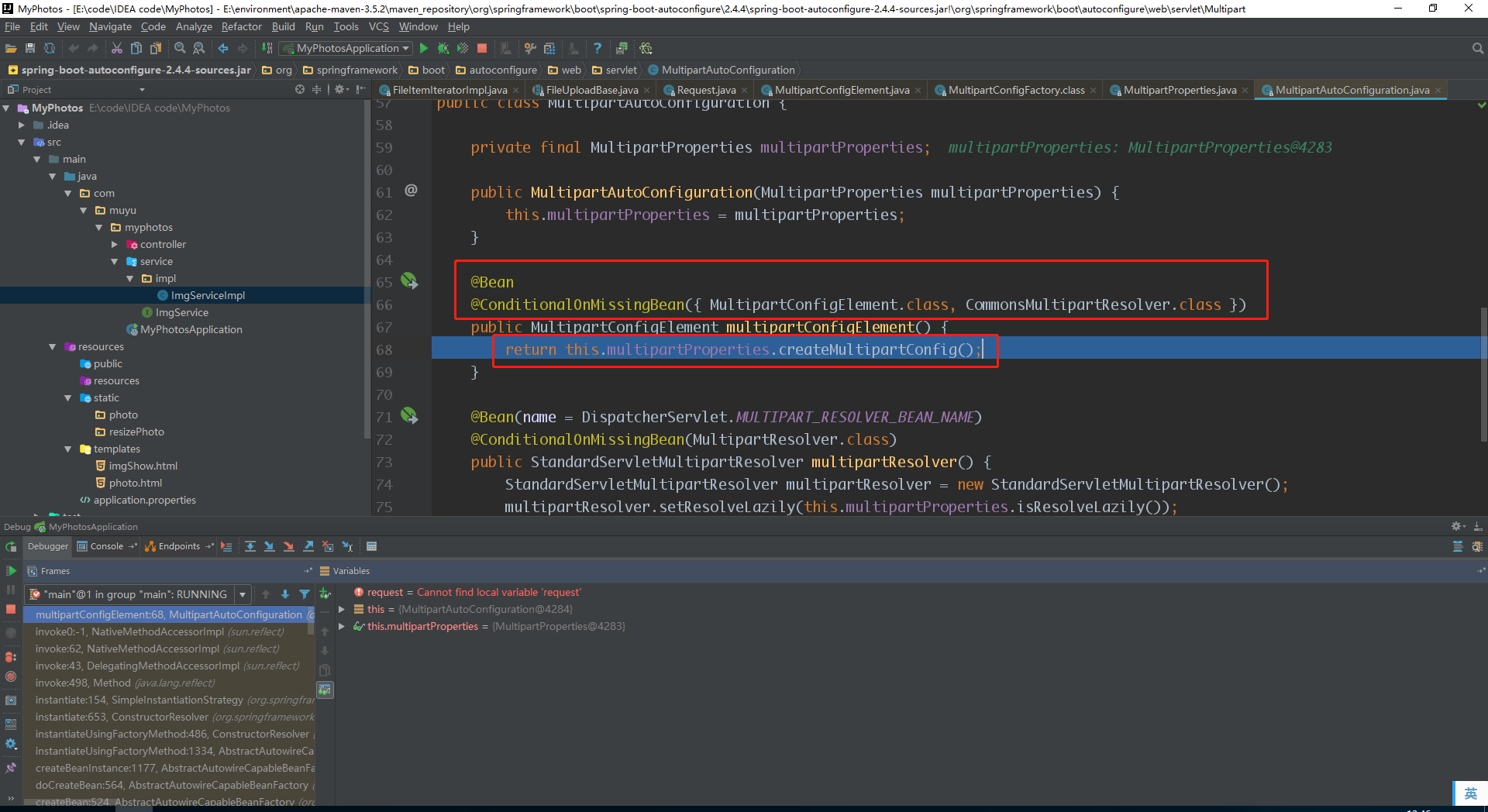The width and height of the screenshot is (1488, 812).
Task: Open the Refactor menu
Action: click(x=241, y=26)
